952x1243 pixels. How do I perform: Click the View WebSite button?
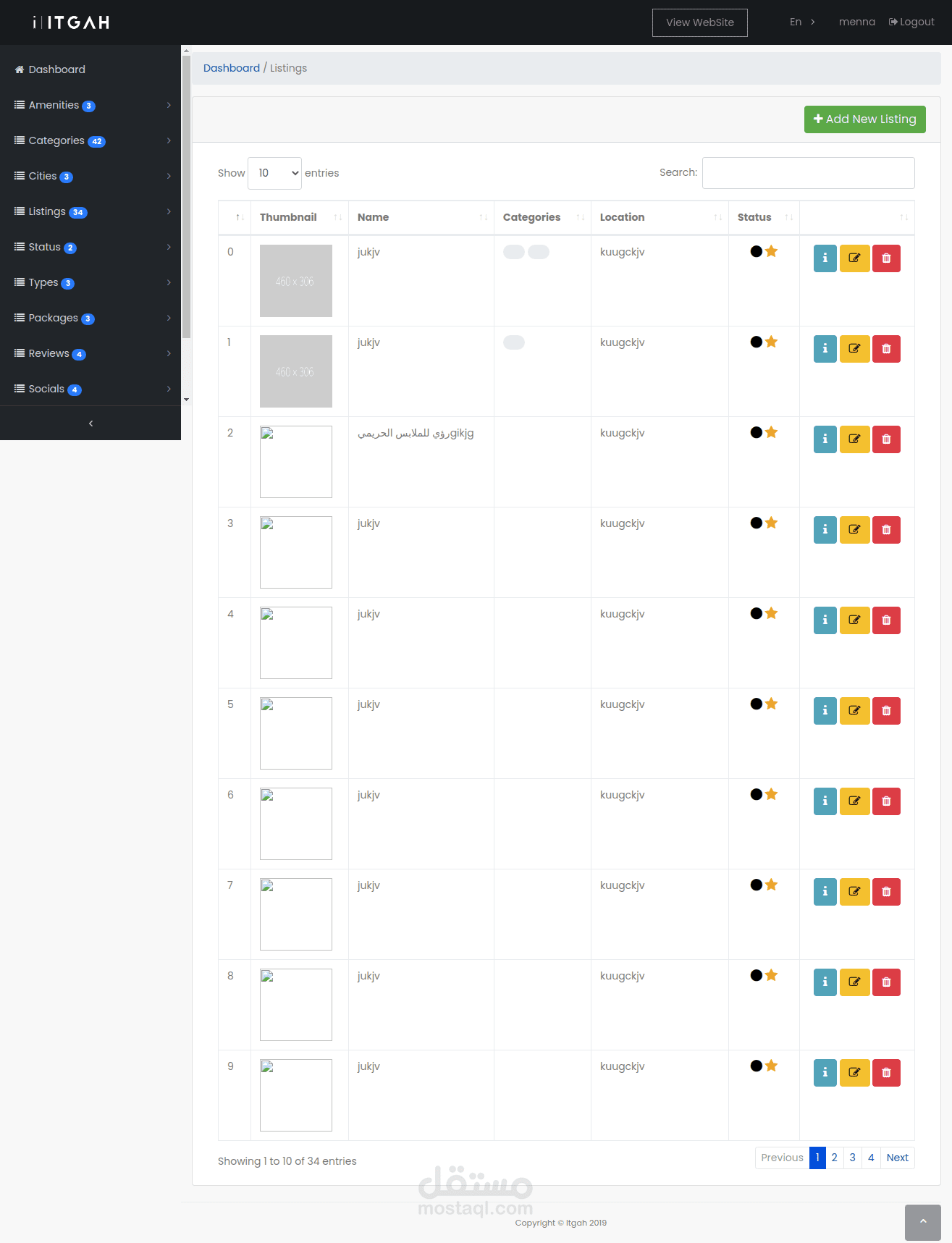click(700, 22)
